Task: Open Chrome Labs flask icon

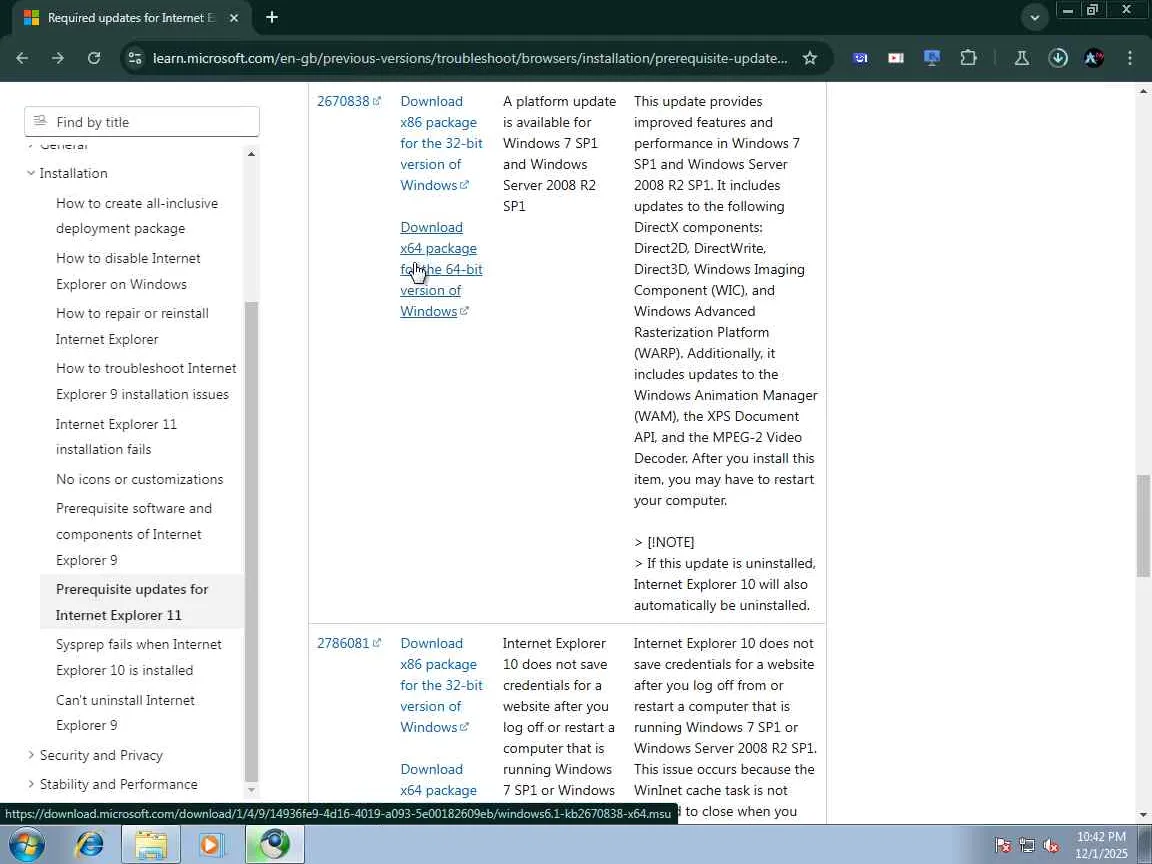Action: point(1021,58)
